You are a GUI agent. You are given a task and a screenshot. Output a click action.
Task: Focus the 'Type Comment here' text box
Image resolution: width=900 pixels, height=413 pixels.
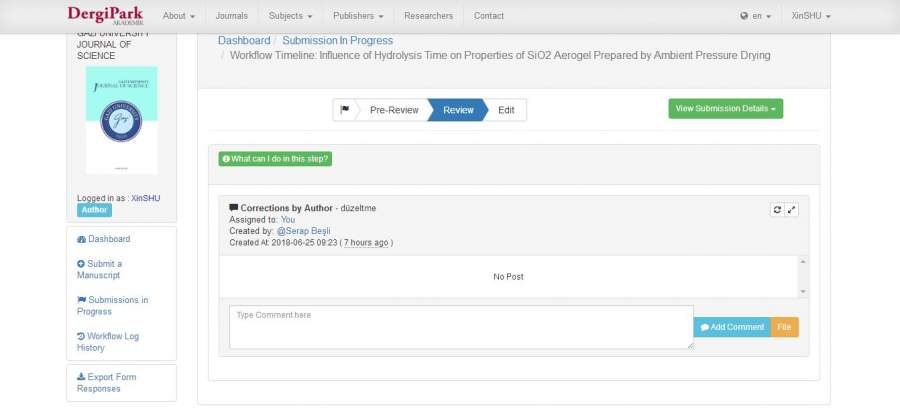(x=461, y=327)
